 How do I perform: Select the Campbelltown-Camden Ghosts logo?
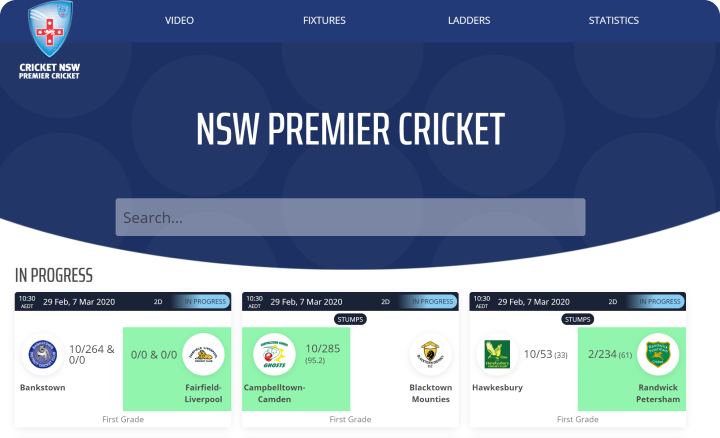274,354
